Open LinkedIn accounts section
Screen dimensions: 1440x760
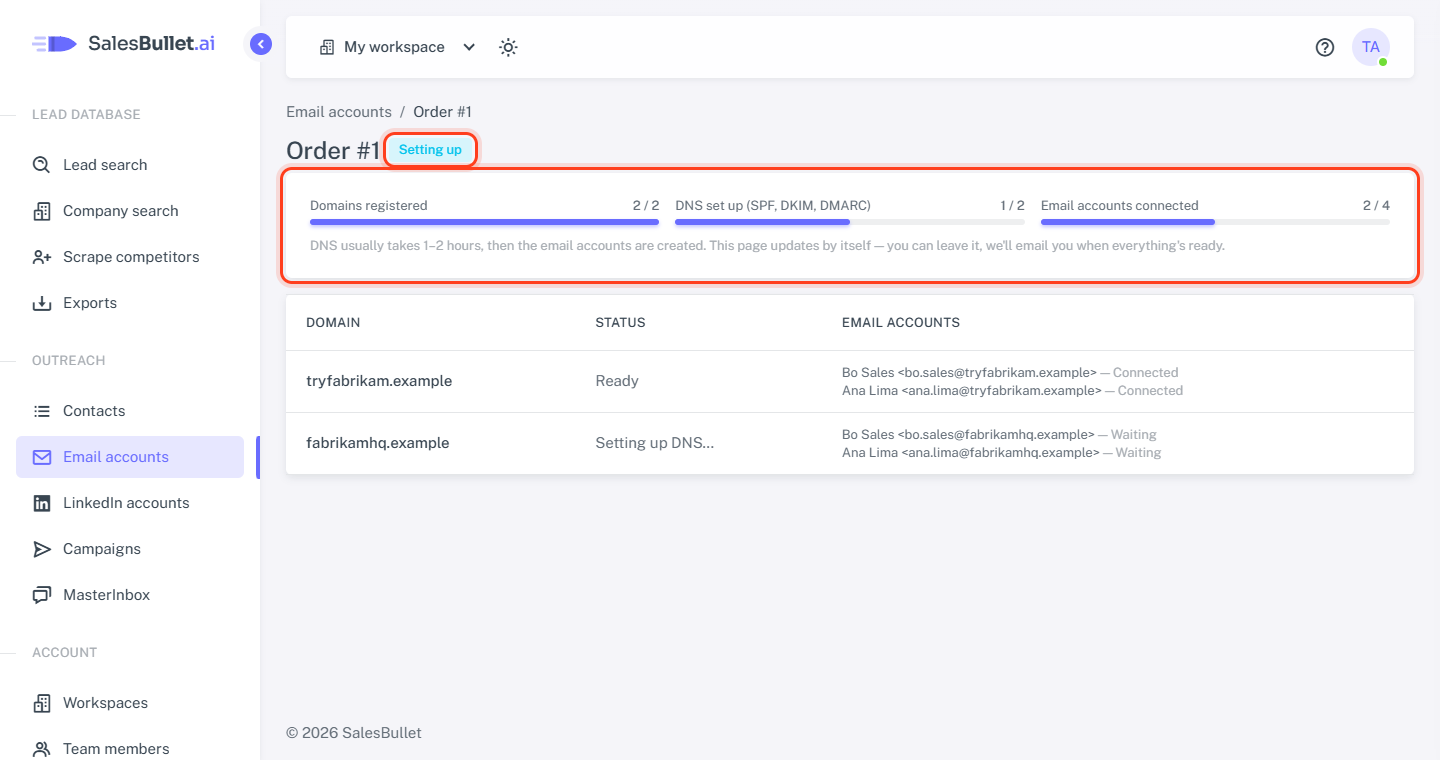tap(130, 503)
